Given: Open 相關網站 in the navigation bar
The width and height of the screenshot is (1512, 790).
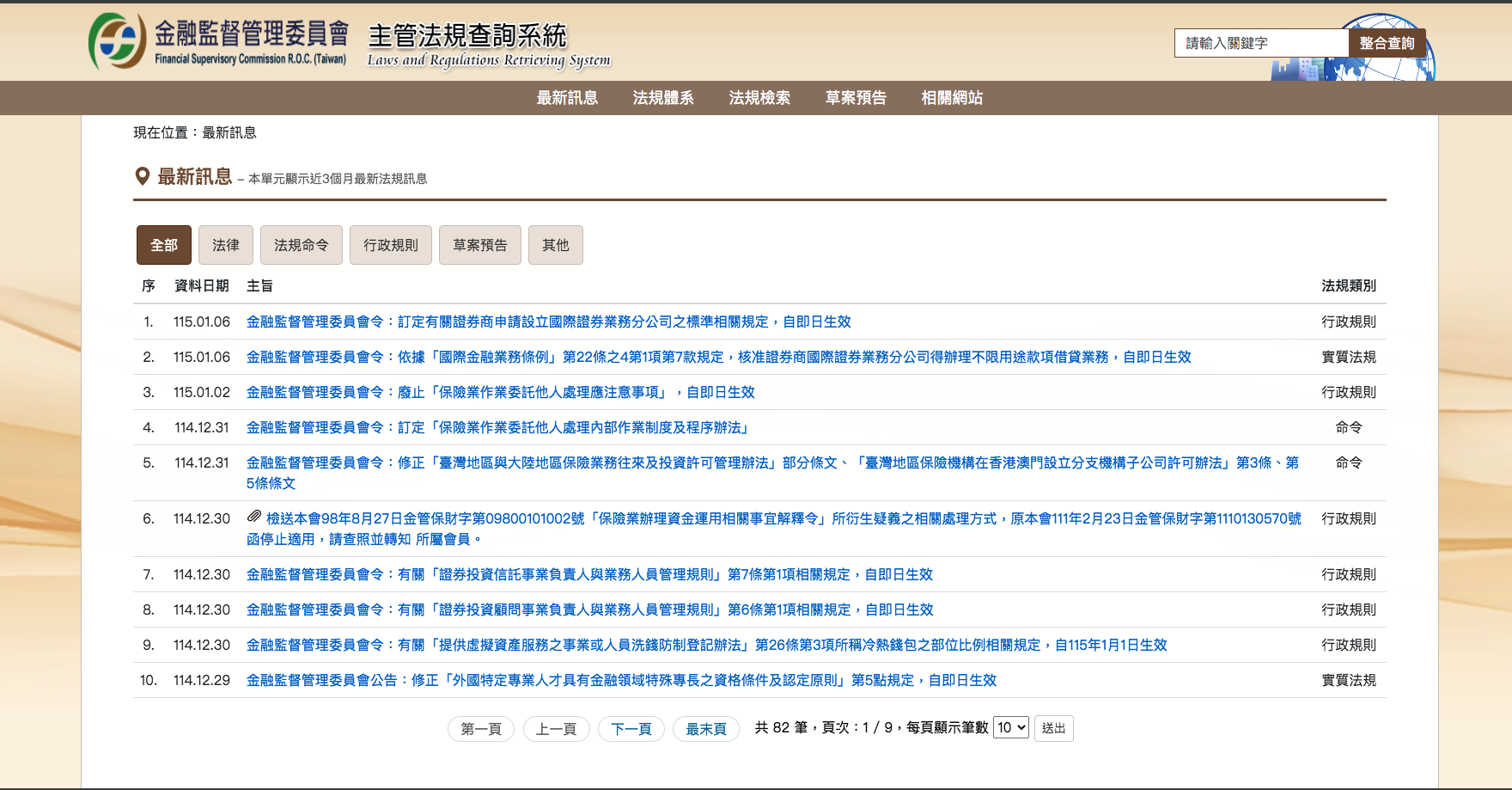Looking at the screenshot, I should click(952, 98).
